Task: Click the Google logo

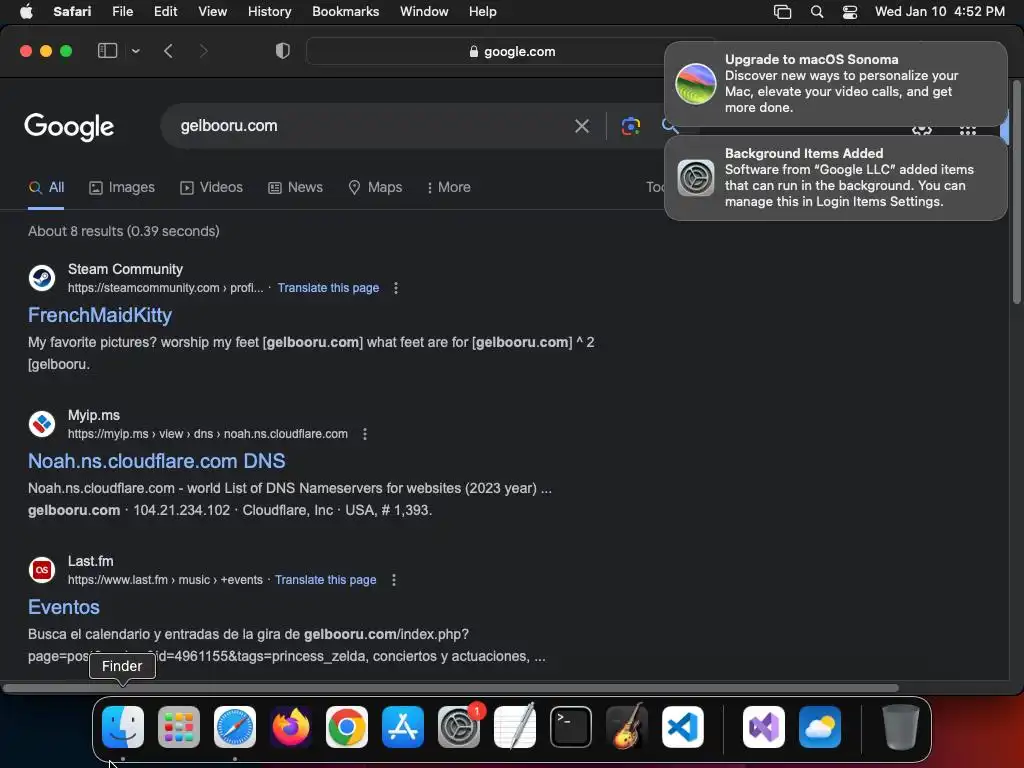Action: (x=69, y=127)
